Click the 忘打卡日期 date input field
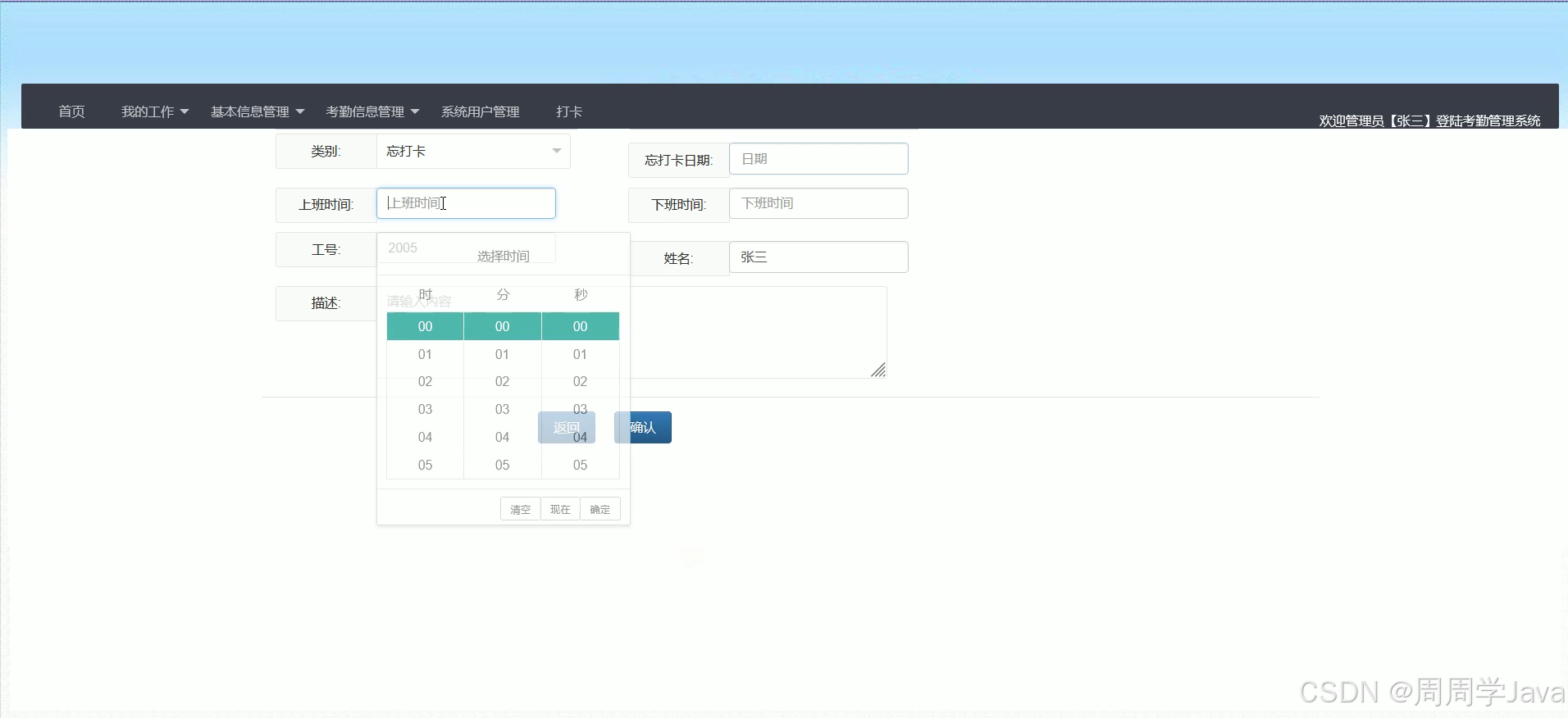This screenshot has width=1568, height=718. coord(818,159)
